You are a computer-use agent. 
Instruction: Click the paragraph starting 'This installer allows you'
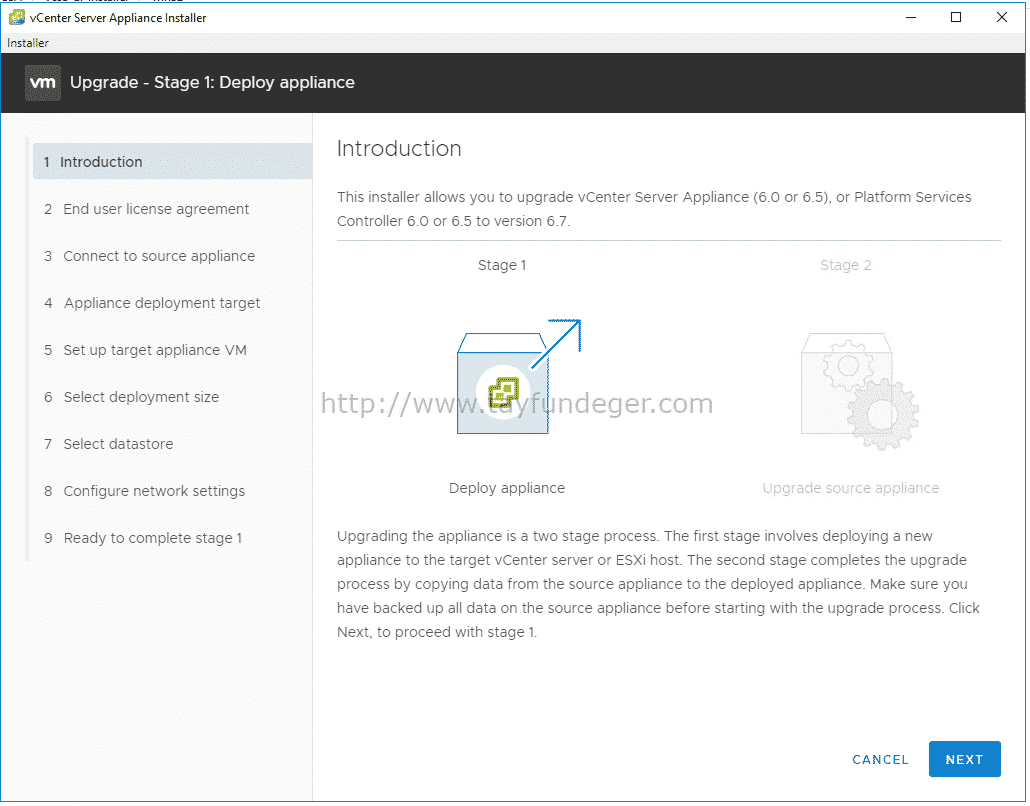654,209
